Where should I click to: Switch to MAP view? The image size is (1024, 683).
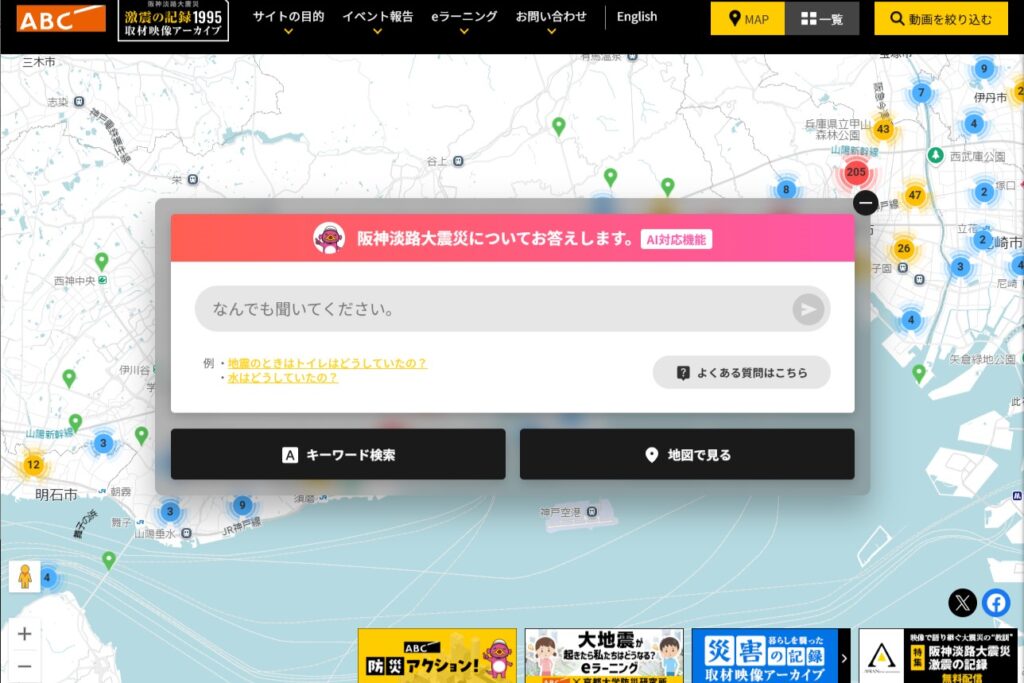point(747,19)
